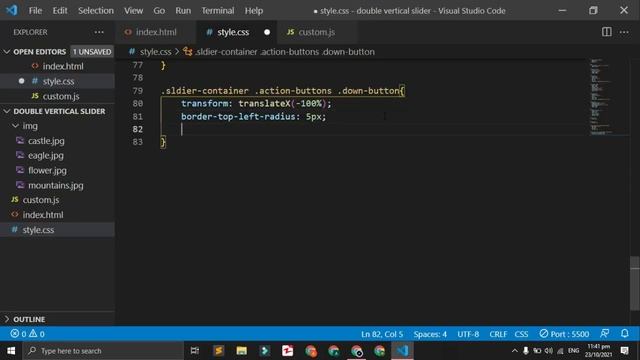This screenshot has width=640, height=360.
Task: Click line number 79 in the gutter
Action: (138, 91)
